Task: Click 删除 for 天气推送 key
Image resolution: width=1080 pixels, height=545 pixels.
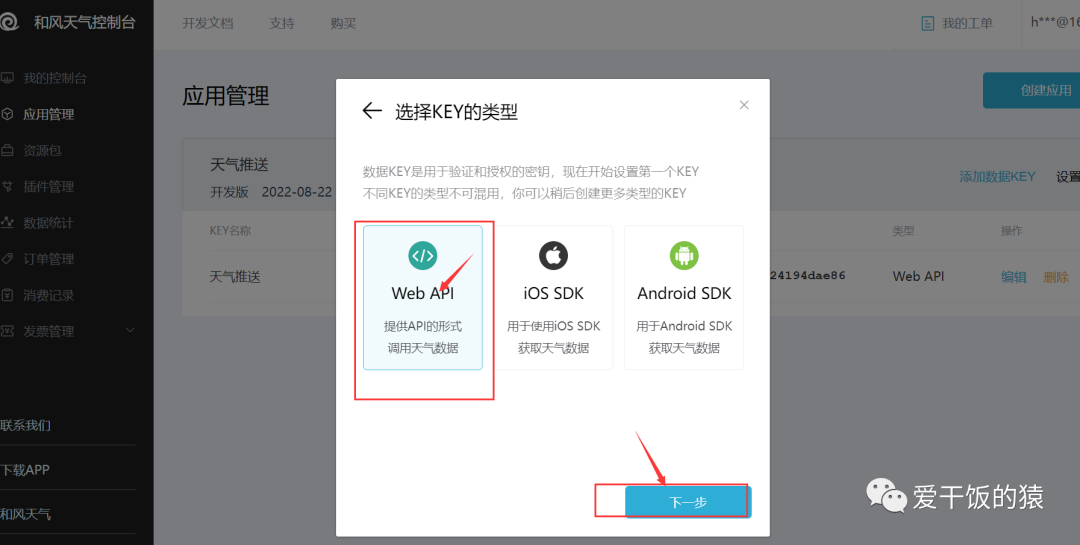Action: click(1056, 277)
